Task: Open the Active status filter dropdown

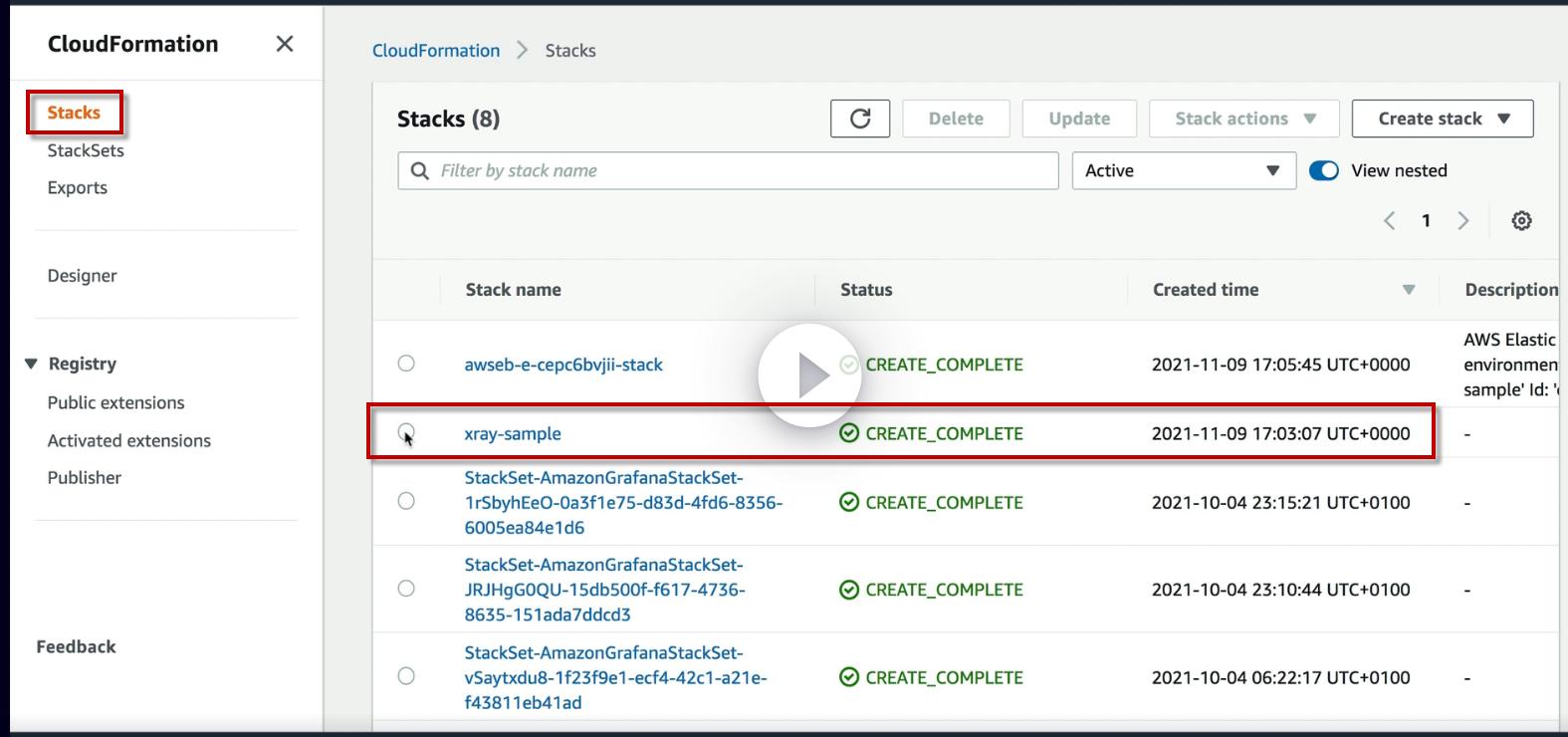Action: [x=1183, y=170]
